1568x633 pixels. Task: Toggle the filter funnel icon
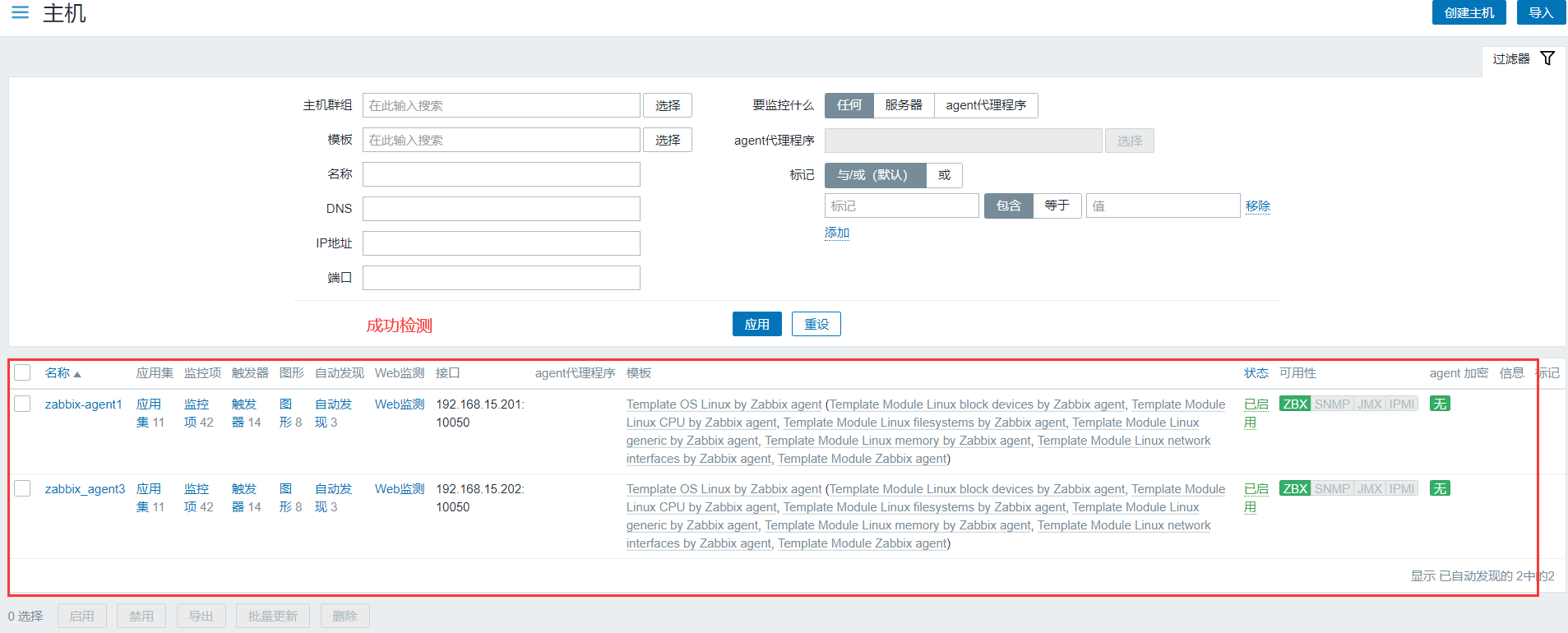click(x=1547, y=58)
